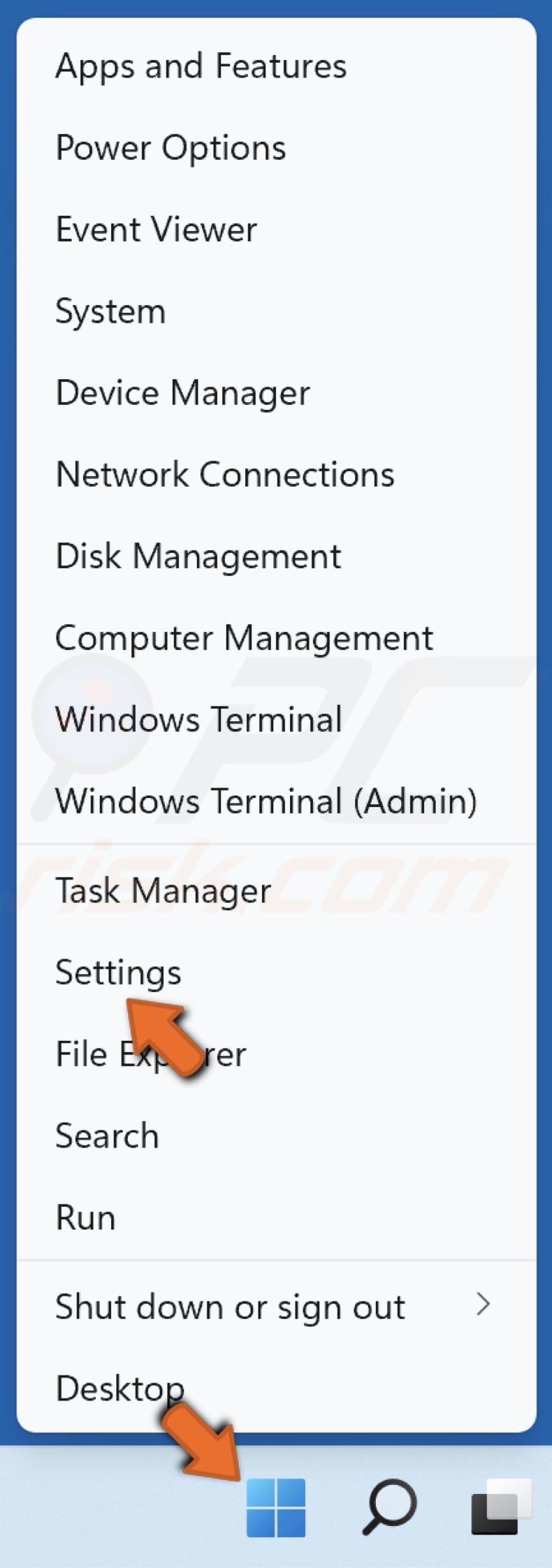Open Windows Terminal (Admin)
Screen dimensions: 552x1568
[x=267, y=801]
